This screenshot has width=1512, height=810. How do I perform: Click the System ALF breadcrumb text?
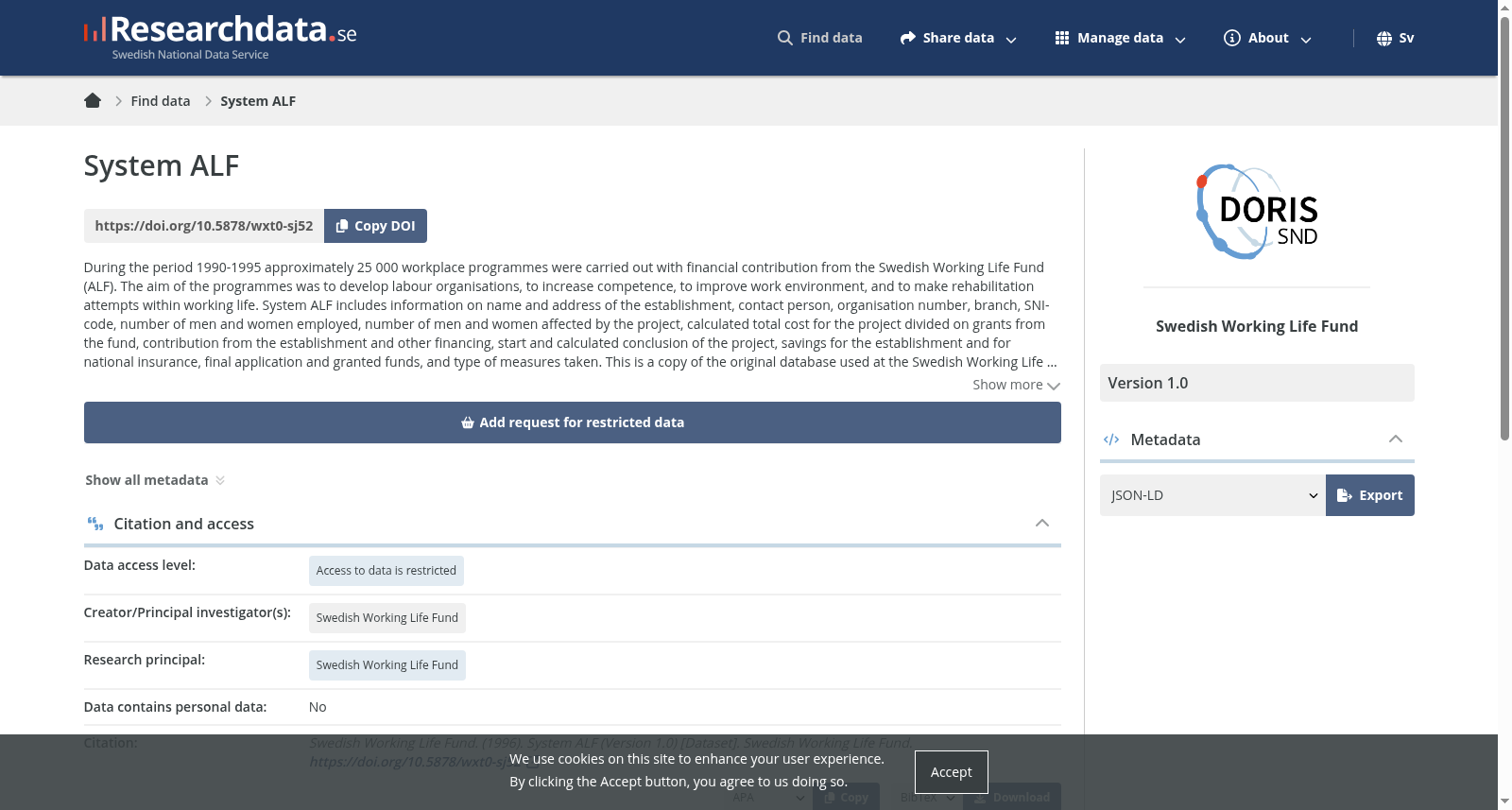[x=258, y=101]
